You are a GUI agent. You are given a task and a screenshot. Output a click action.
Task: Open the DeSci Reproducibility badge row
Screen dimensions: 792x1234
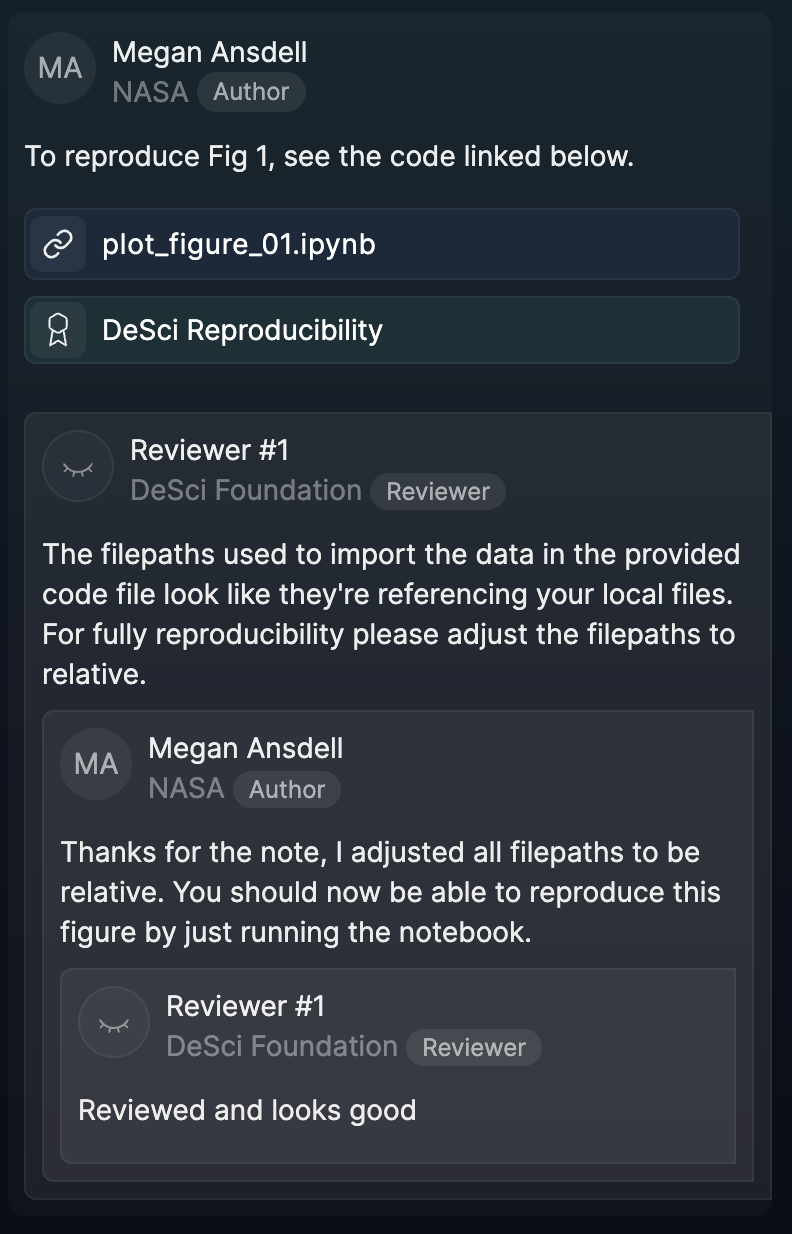(242, 330)
